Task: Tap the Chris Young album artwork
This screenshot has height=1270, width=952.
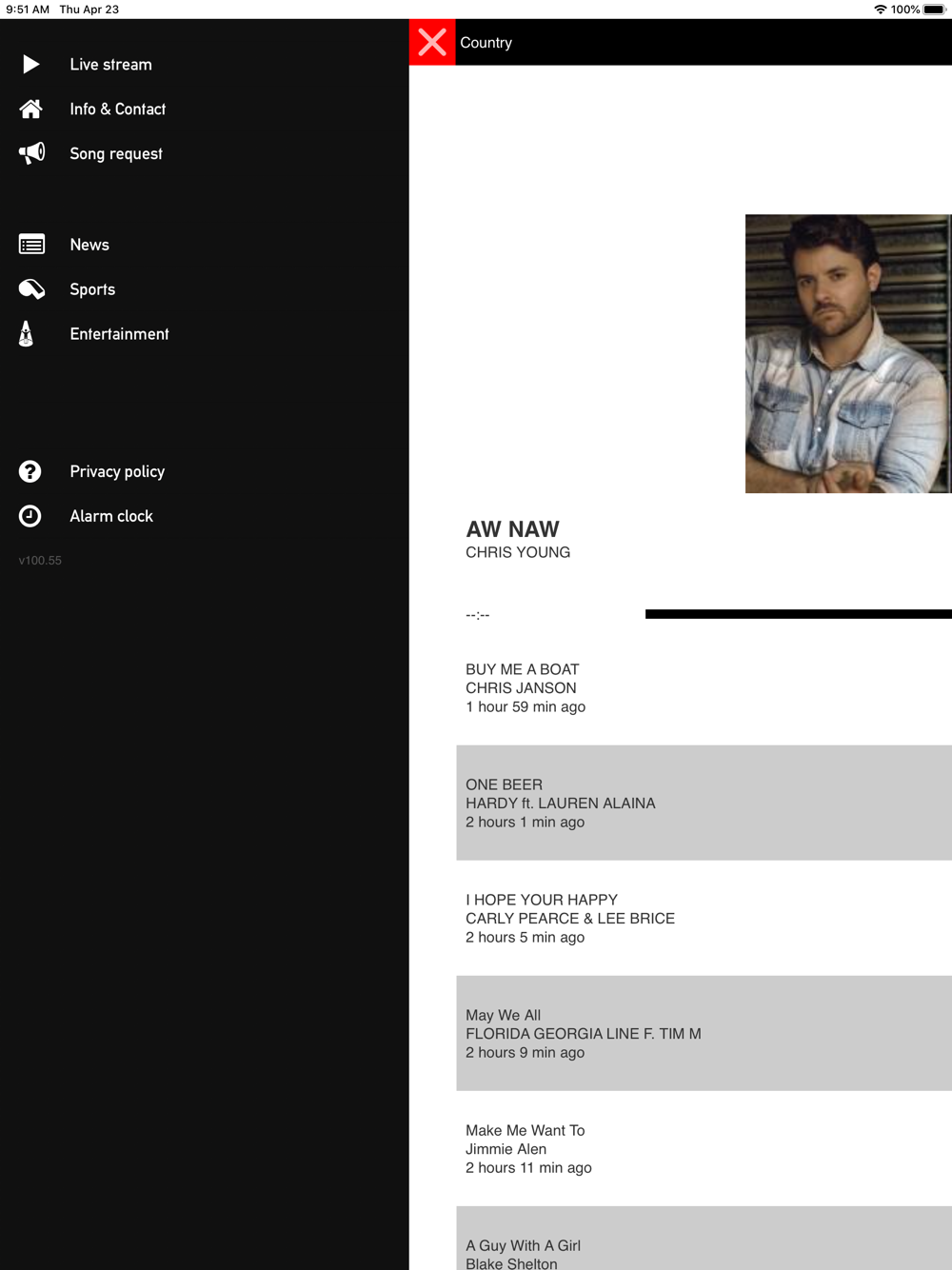Action: pyautogui.click(x=848, y=353)
